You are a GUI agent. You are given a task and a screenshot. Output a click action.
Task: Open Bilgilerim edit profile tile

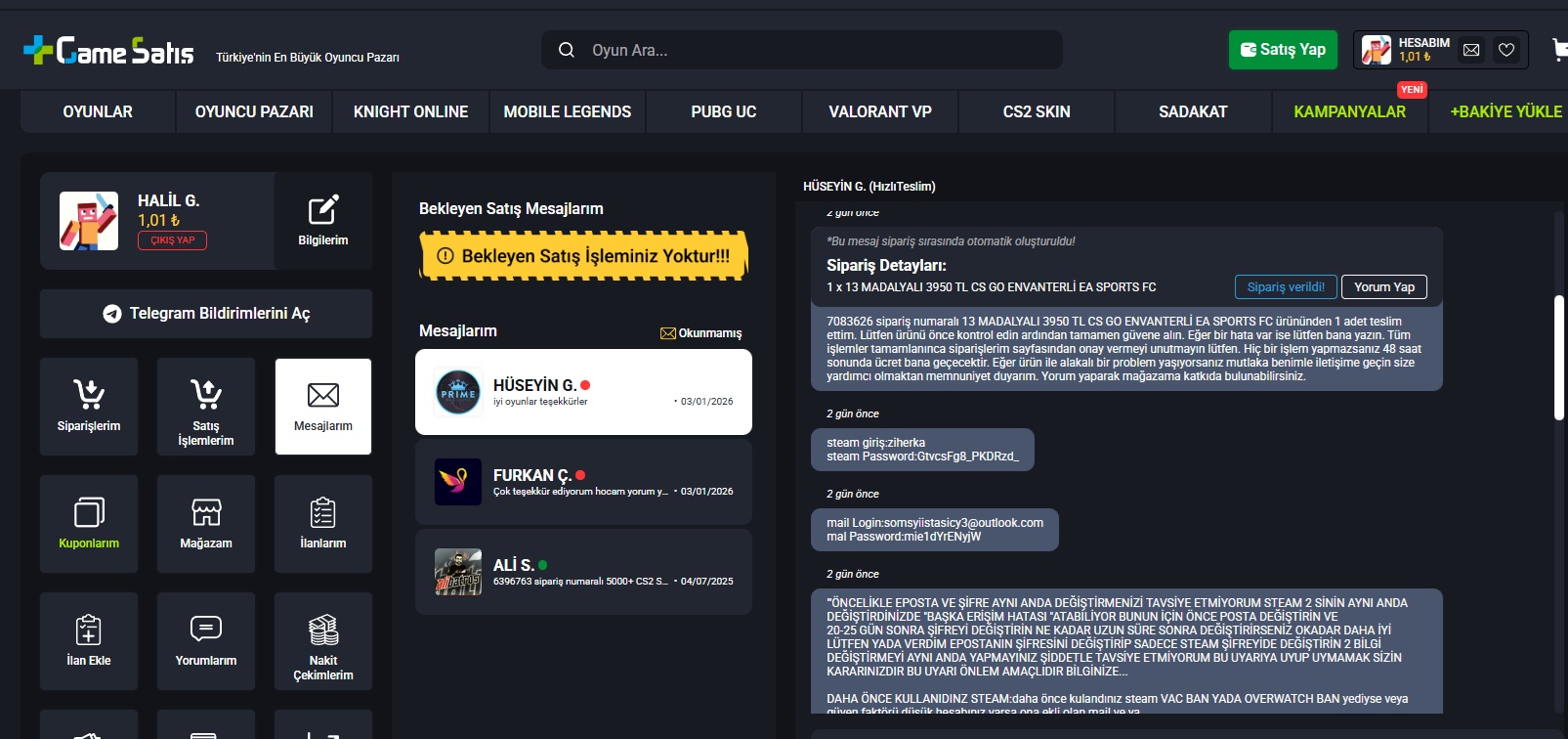pos(323,221)
